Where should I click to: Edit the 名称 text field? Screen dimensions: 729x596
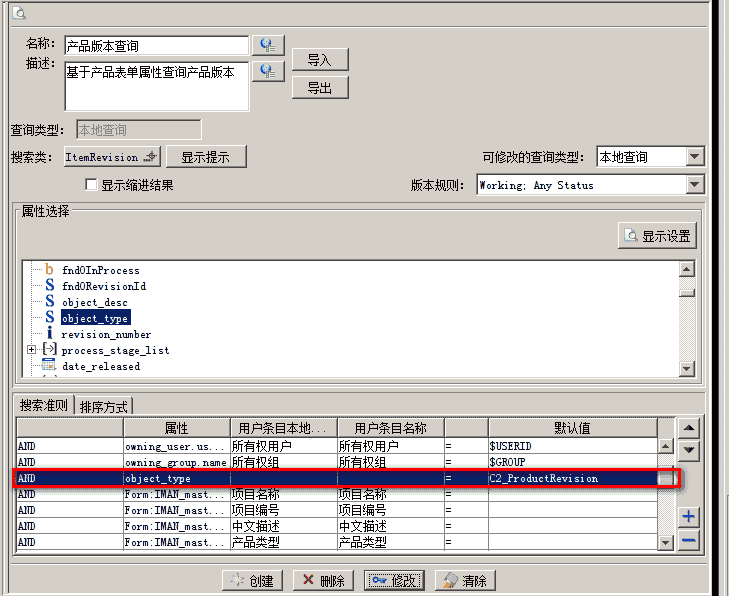(157, 46)
